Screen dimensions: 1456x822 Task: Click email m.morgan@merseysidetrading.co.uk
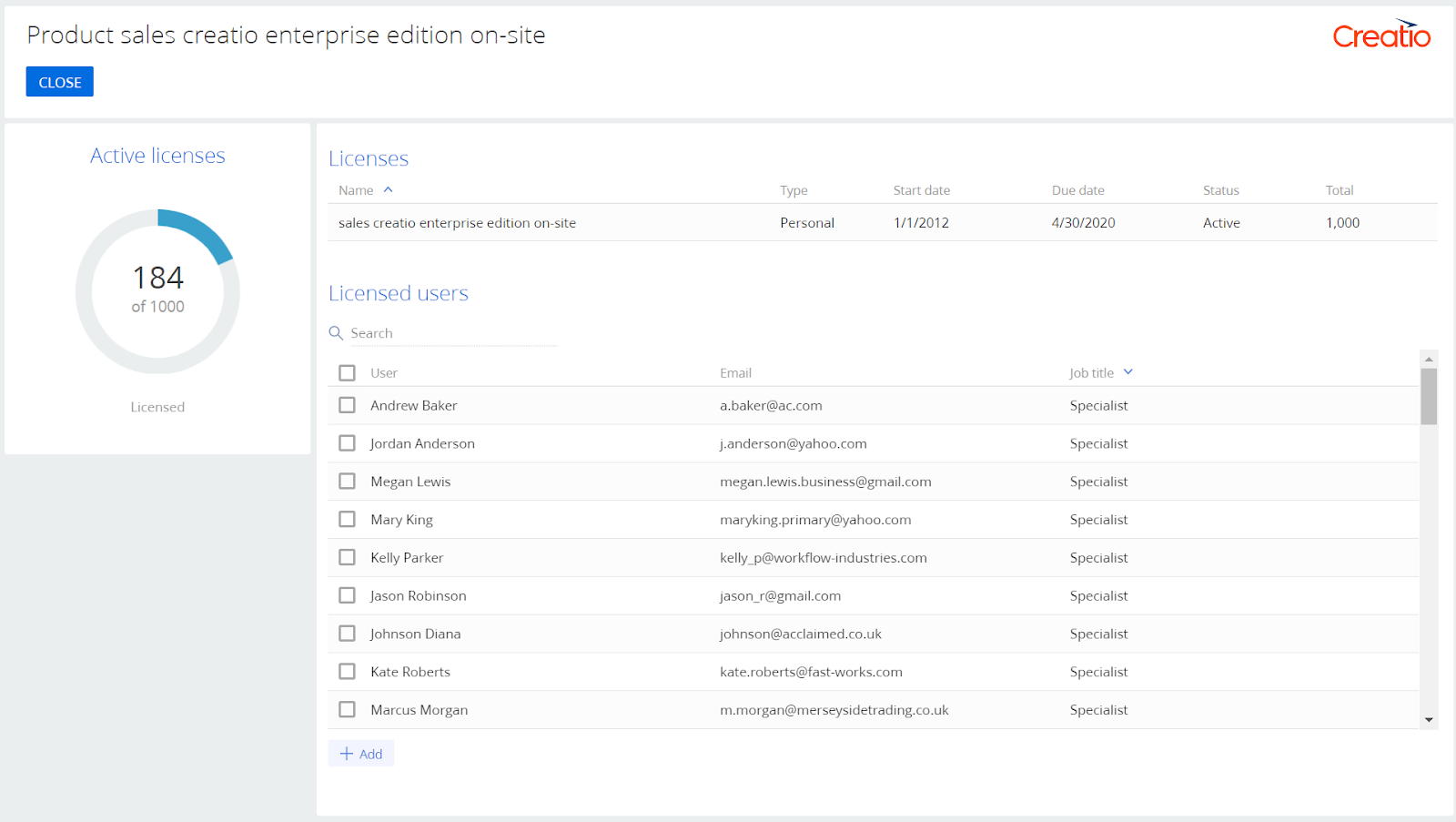(x=834, y=710)
